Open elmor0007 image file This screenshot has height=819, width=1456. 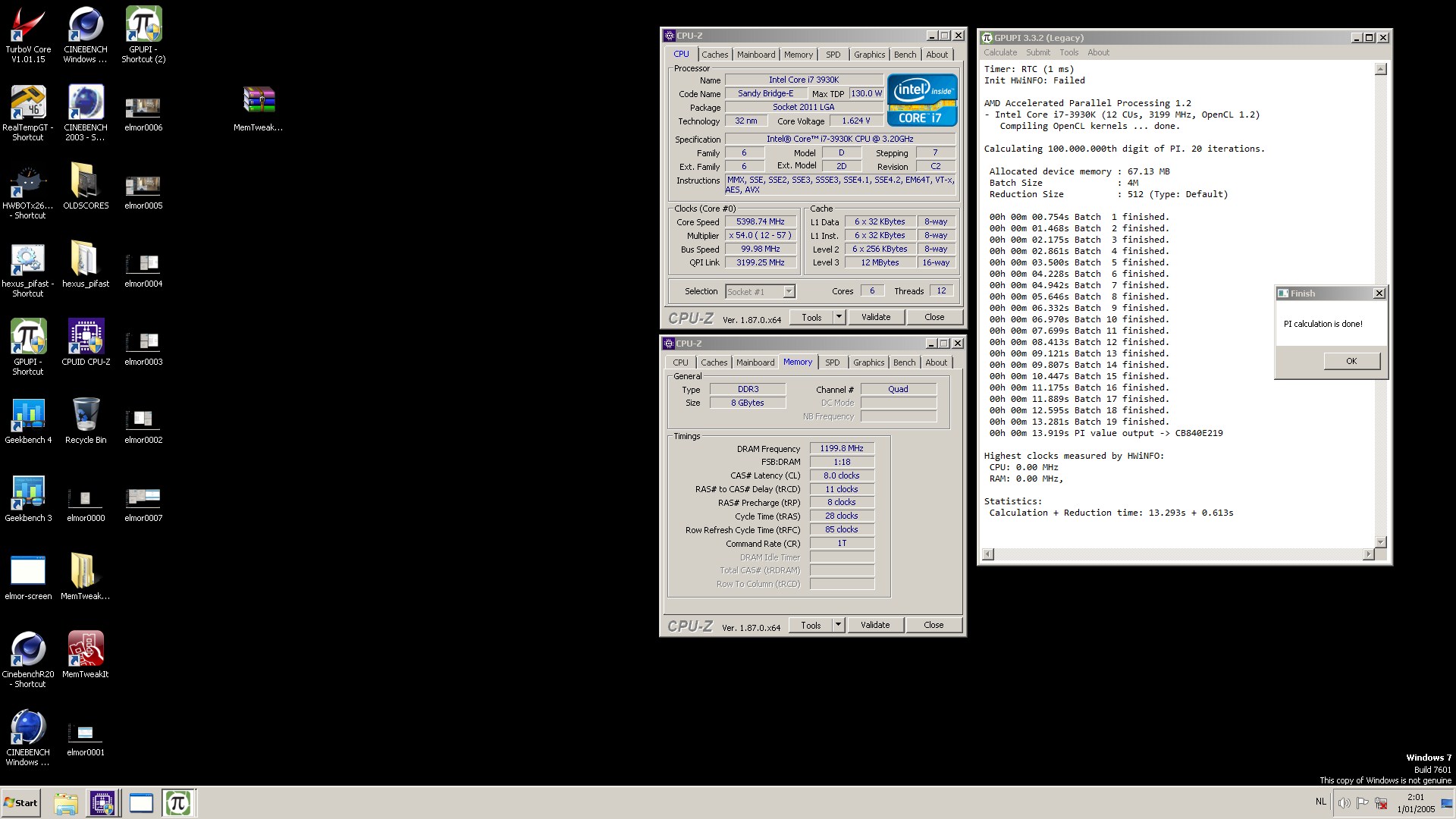[x=143, y=504]
